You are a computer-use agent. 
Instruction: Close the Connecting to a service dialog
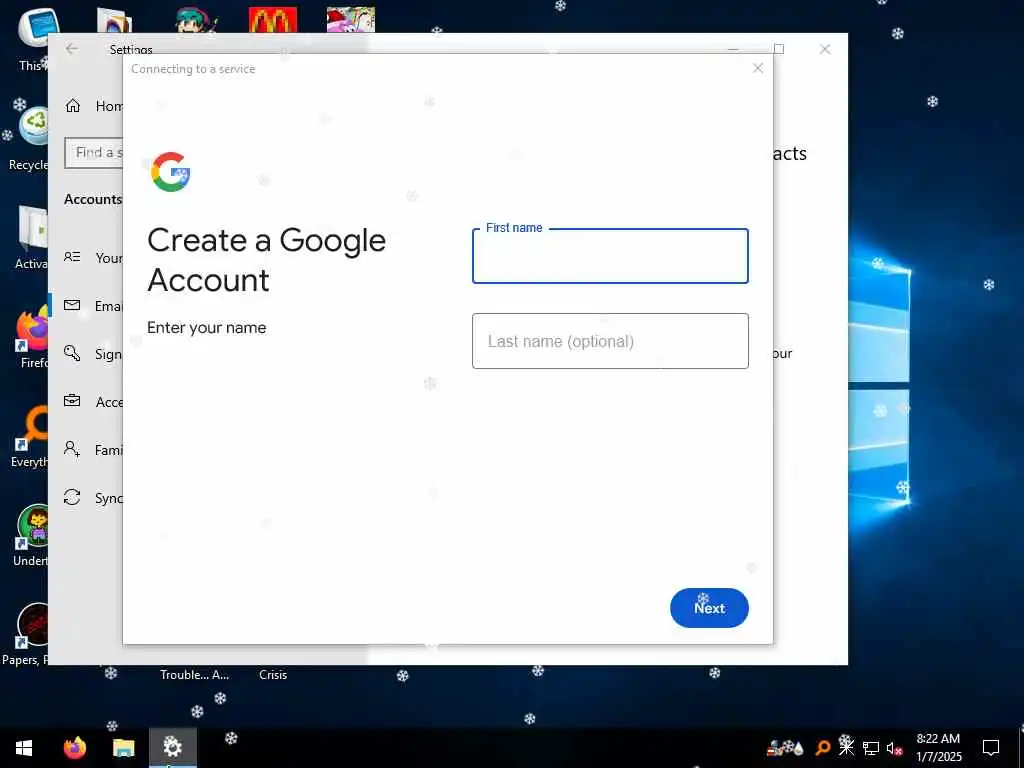point(758,69)
